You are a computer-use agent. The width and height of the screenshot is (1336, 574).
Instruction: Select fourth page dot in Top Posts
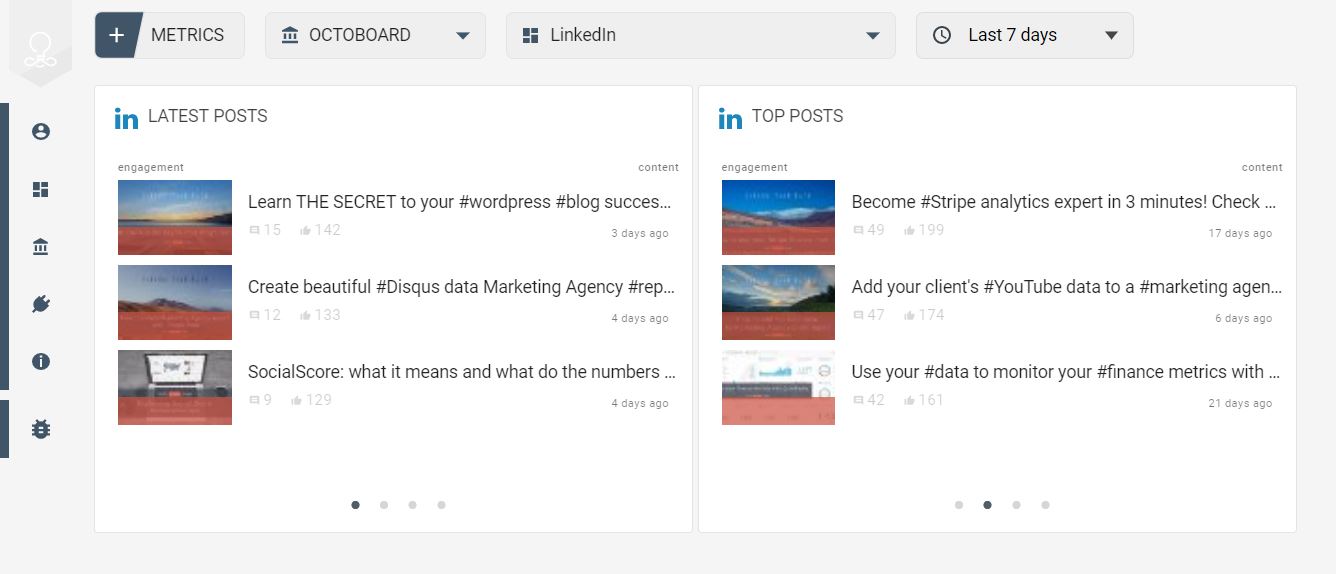pos(1045,505)
